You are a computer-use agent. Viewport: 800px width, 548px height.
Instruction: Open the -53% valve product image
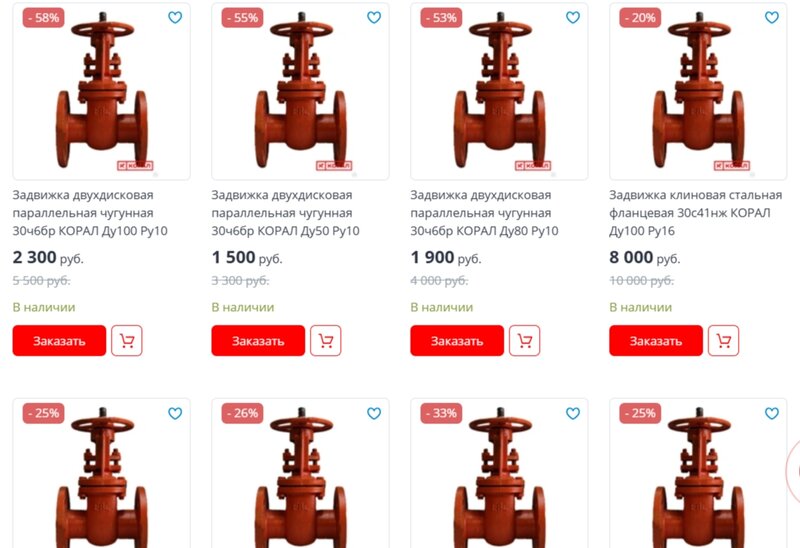pos(499,91)
